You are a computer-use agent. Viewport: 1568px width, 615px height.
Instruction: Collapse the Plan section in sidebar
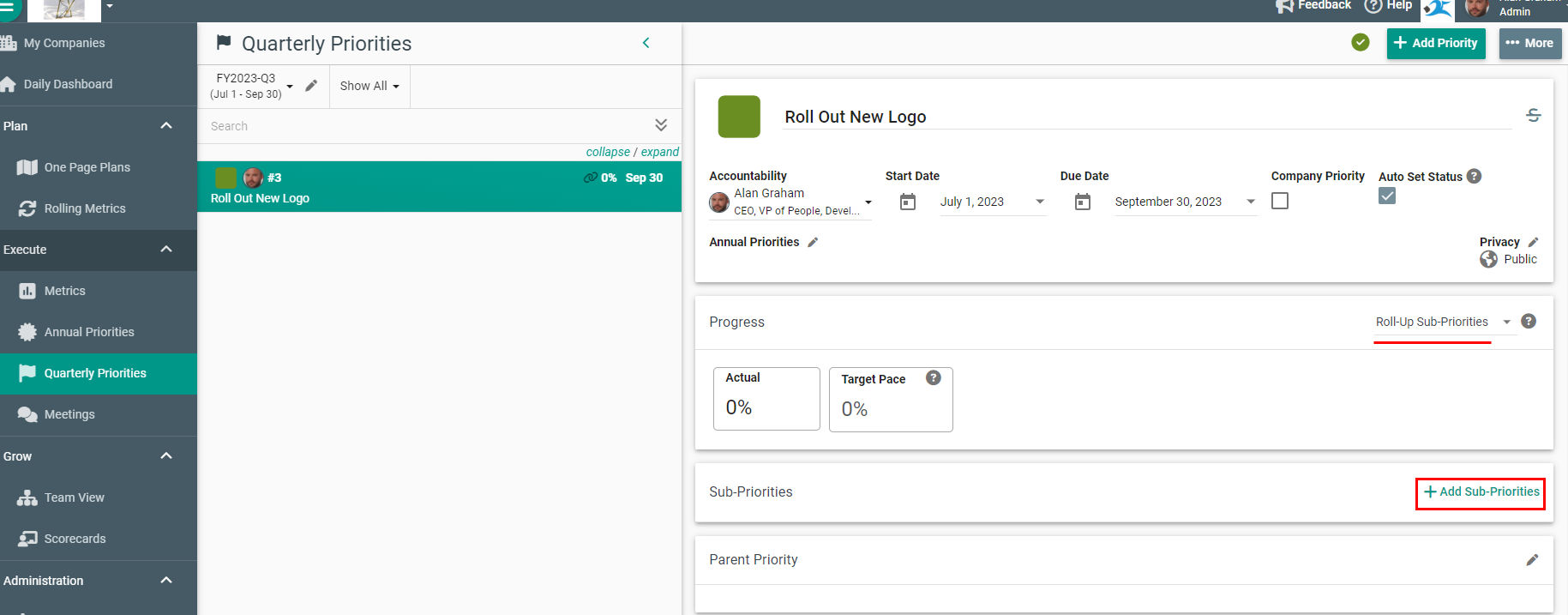166,126
